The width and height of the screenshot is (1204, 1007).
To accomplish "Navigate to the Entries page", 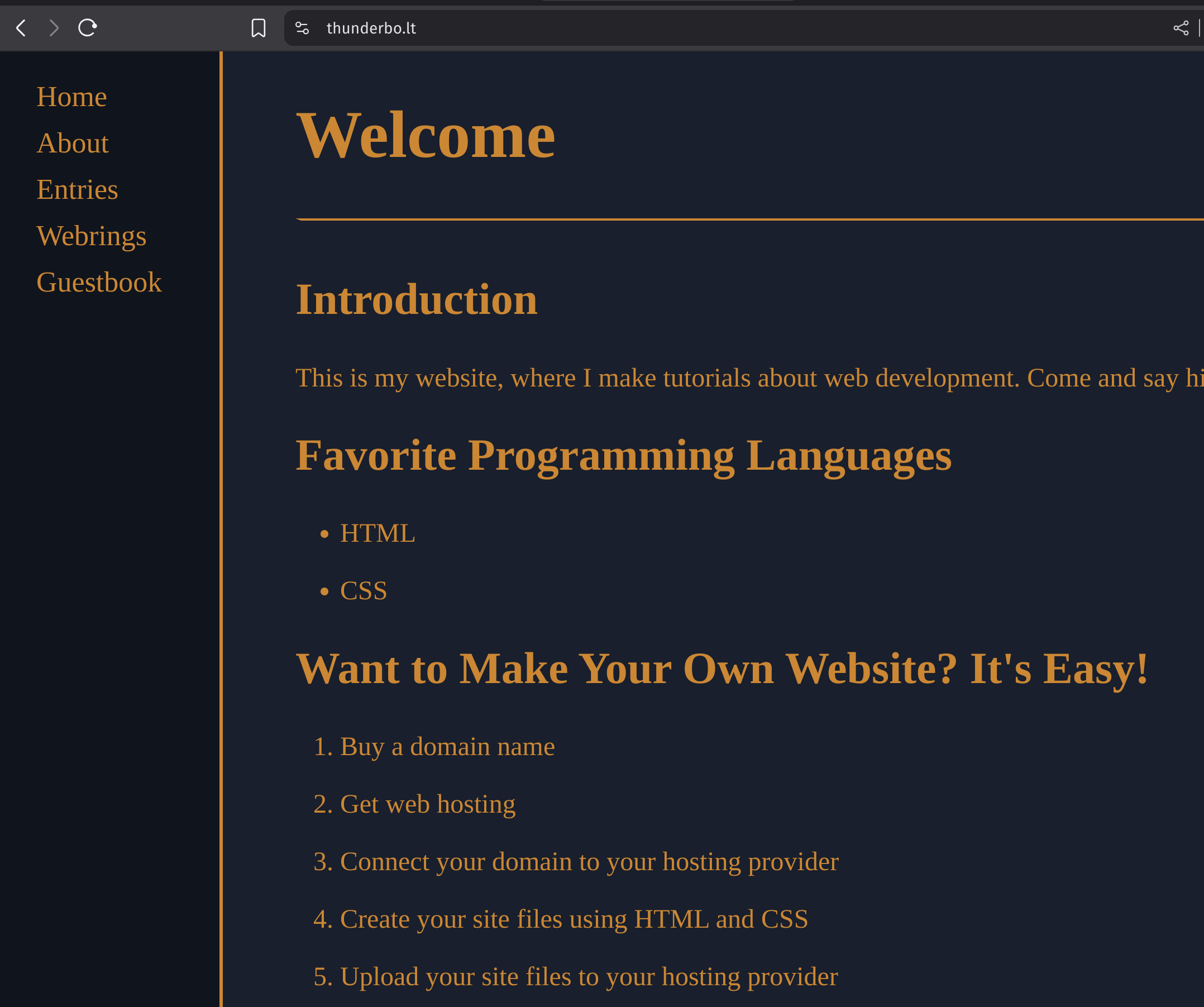I will point(77,190).
